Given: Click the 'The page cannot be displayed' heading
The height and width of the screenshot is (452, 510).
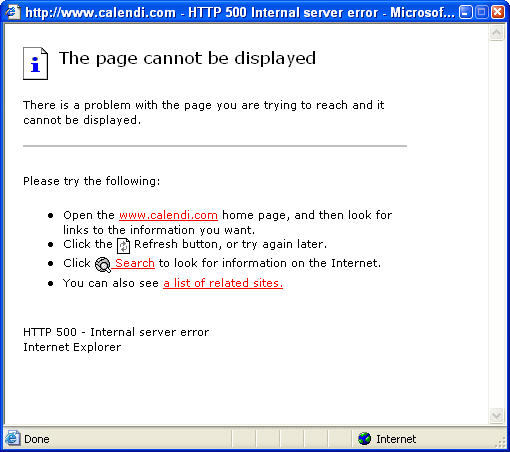Looking at the screenshot, I should pos(187,59).
